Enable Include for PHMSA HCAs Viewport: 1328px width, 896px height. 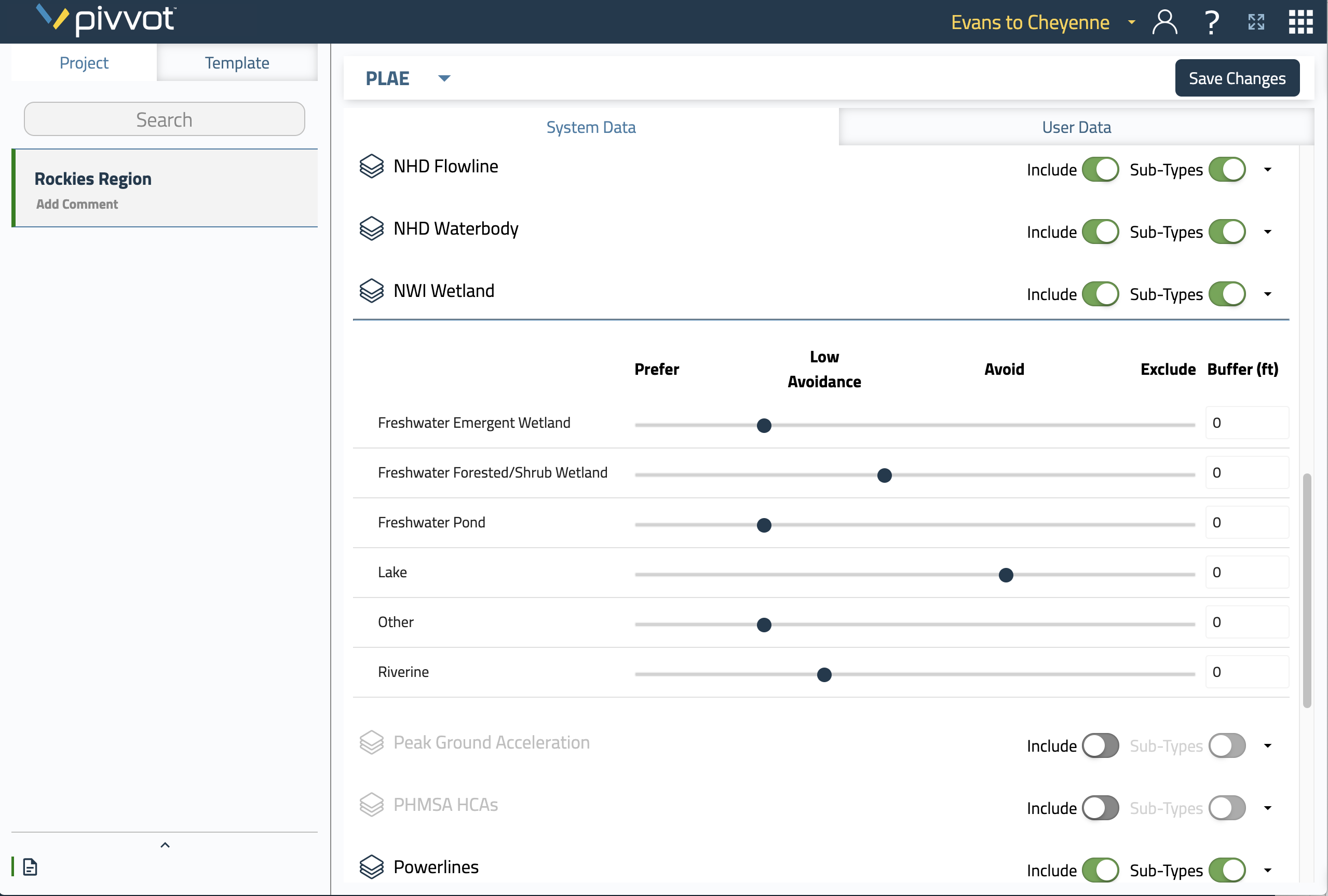click(x=1100, y=808)
